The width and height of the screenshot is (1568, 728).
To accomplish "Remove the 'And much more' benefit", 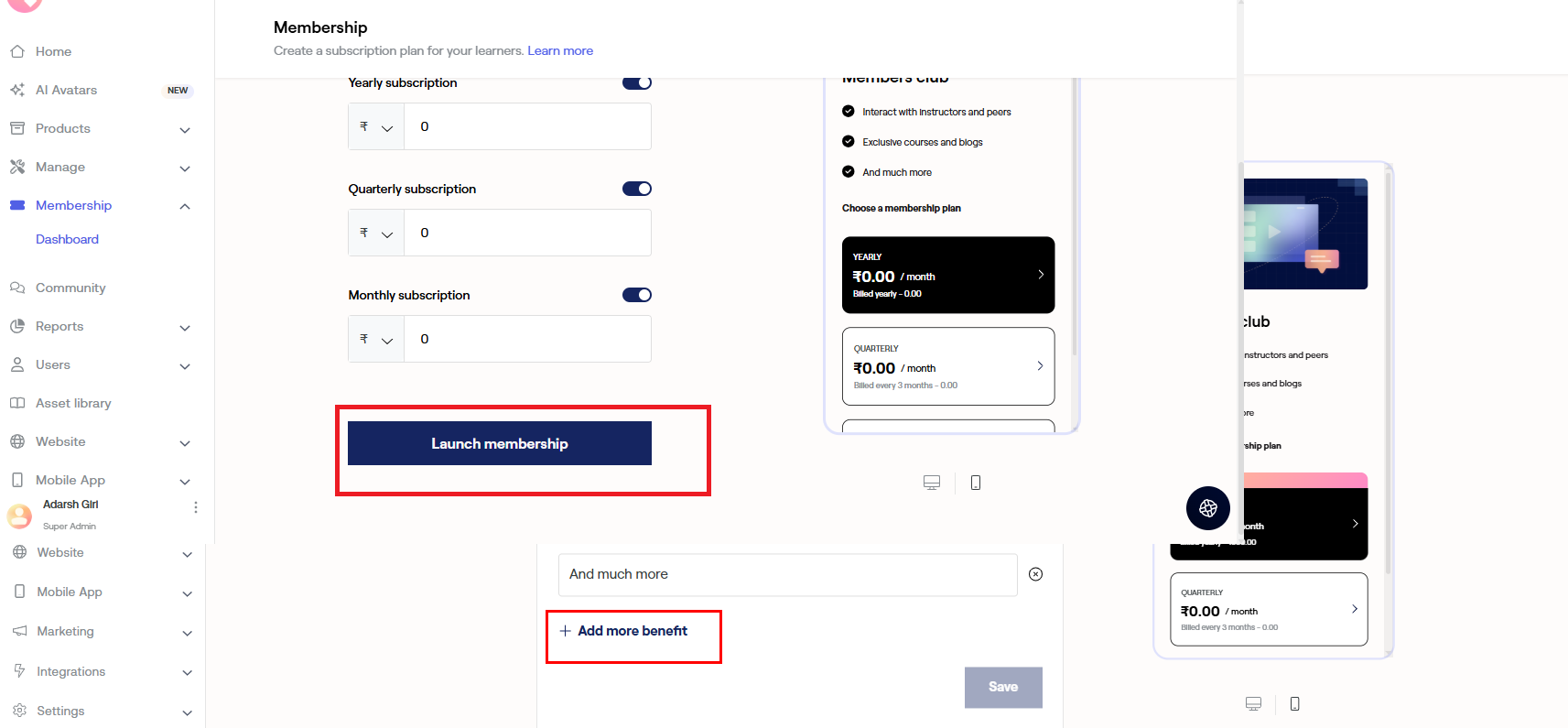I will 1035,574.
